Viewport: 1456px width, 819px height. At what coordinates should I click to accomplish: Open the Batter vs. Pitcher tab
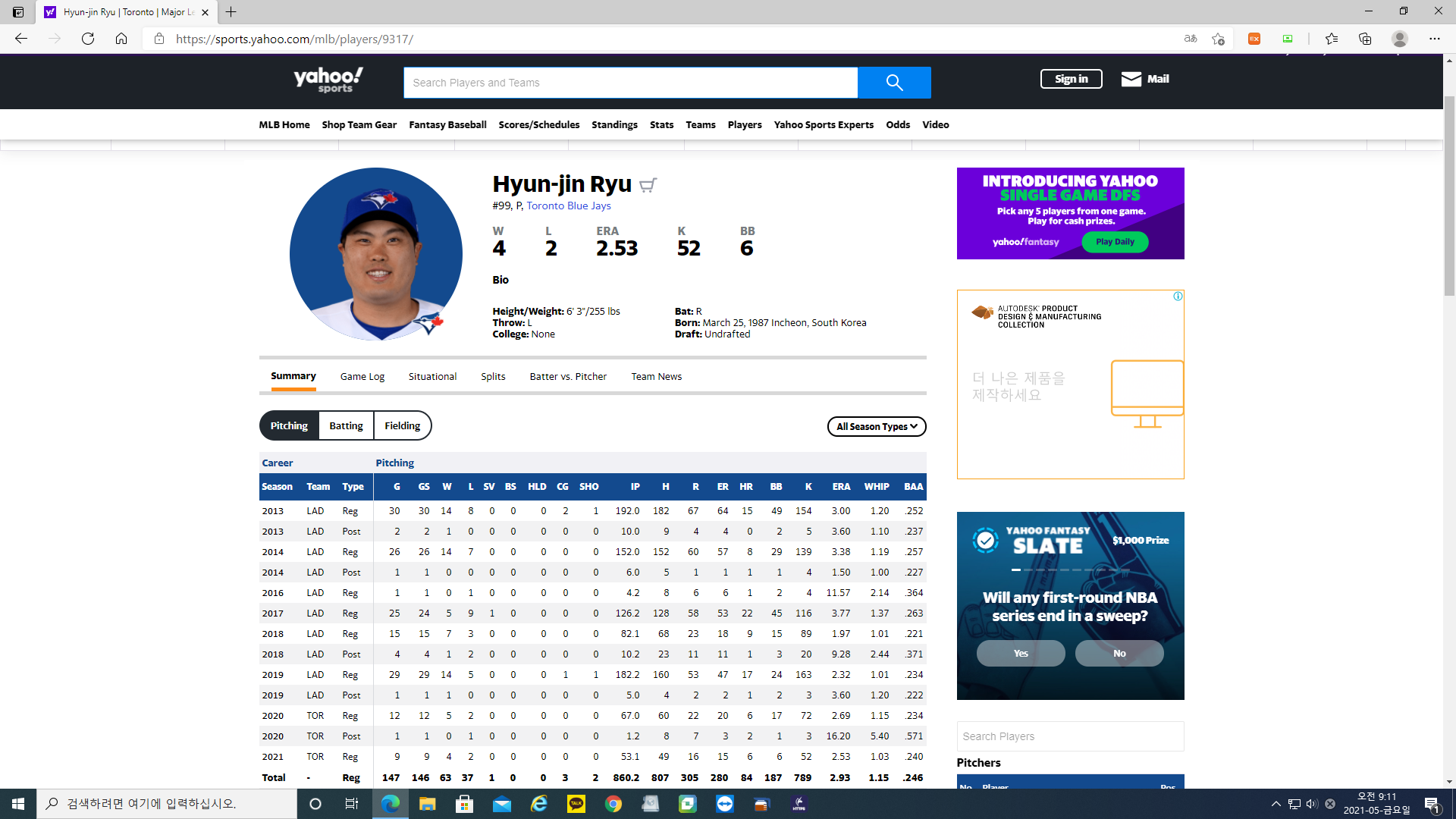pos(568,376)
